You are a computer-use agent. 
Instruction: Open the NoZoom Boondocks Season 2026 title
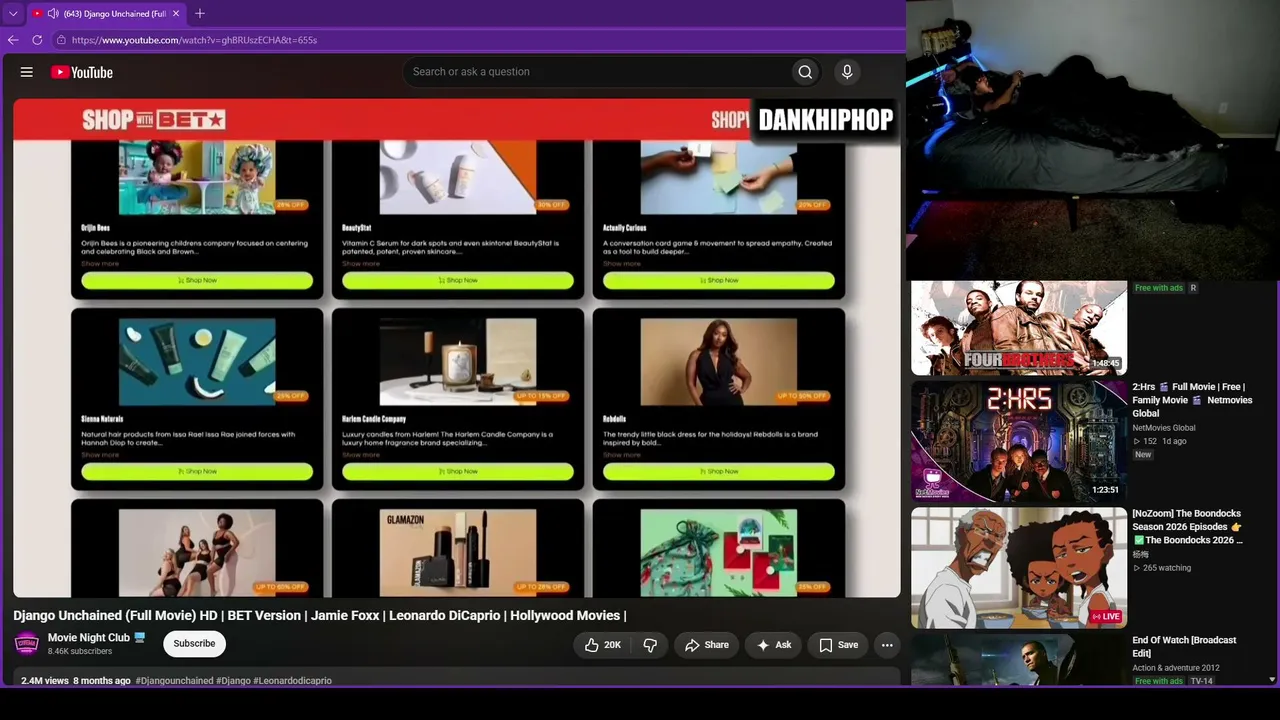click(1188, 527)
